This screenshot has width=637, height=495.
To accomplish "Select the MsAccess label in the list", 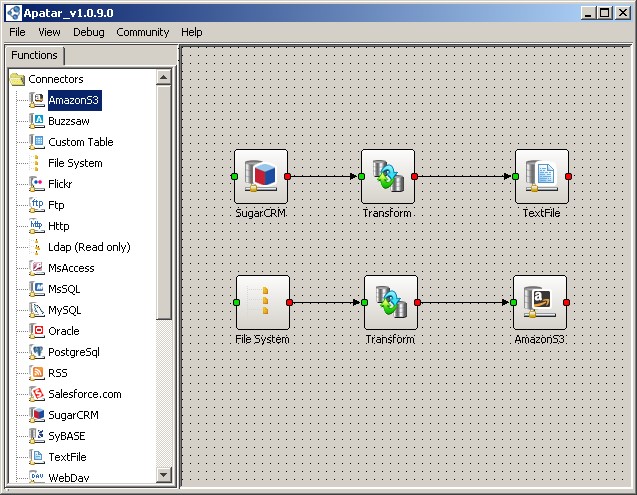I will [71, 268].
